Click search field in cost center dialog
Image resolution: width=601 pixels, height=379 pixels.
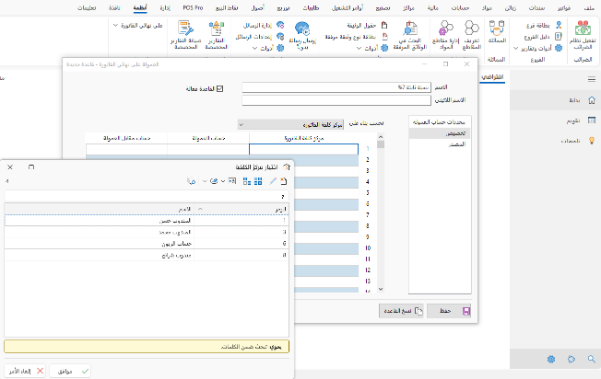pyautogui.click(x=146, y=196)
